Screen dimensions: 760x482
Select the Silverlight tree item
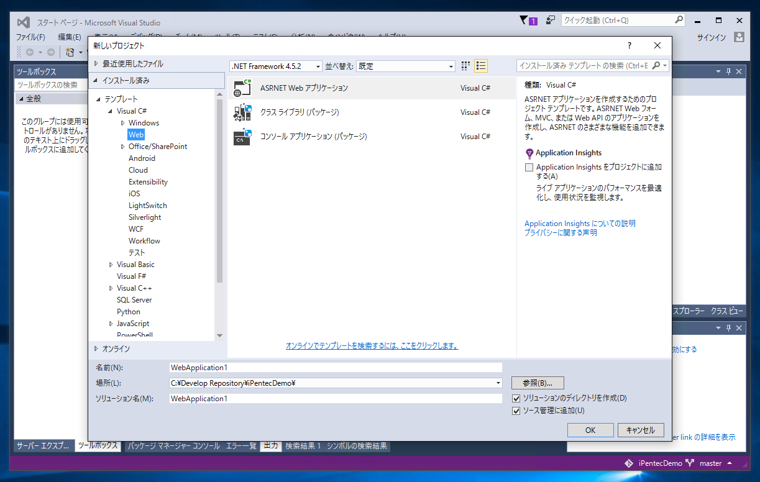pos(144,217)
